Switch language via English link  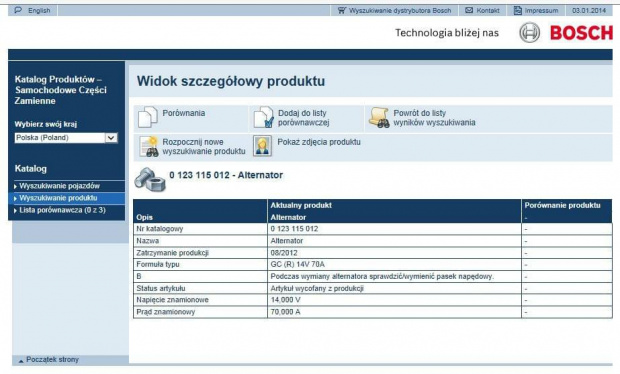click(39, 11)
